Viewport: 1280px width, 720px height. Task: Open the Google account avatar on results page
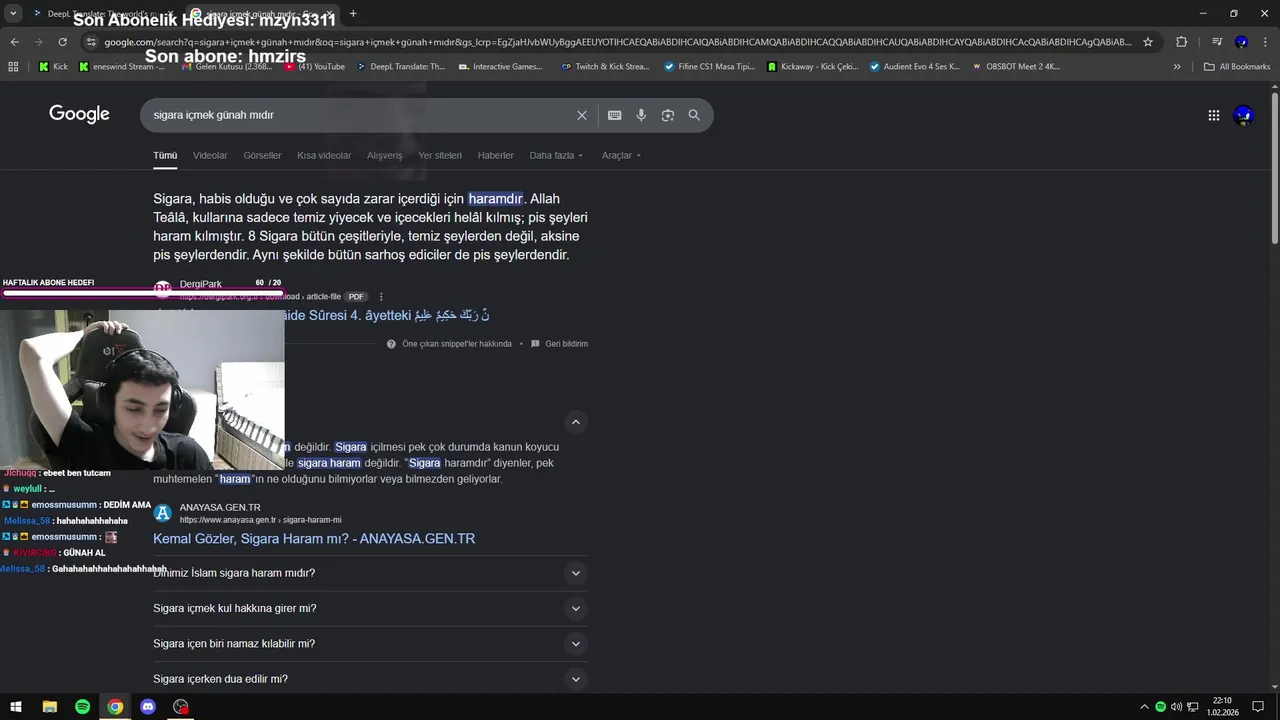click(1243, 115)
